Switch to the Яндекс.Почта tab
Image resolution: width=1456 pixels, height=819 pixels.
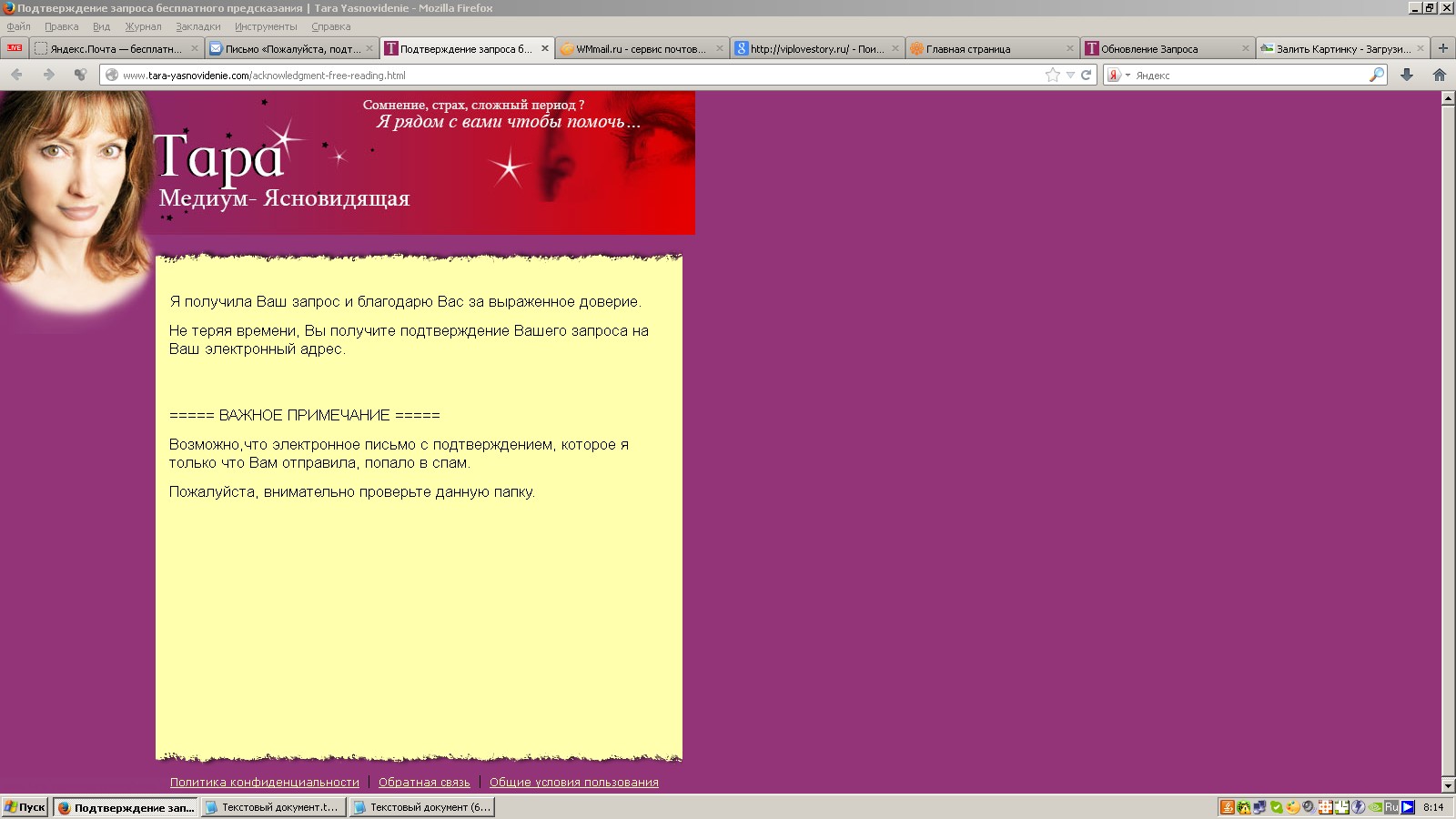[x=115, y=48]
